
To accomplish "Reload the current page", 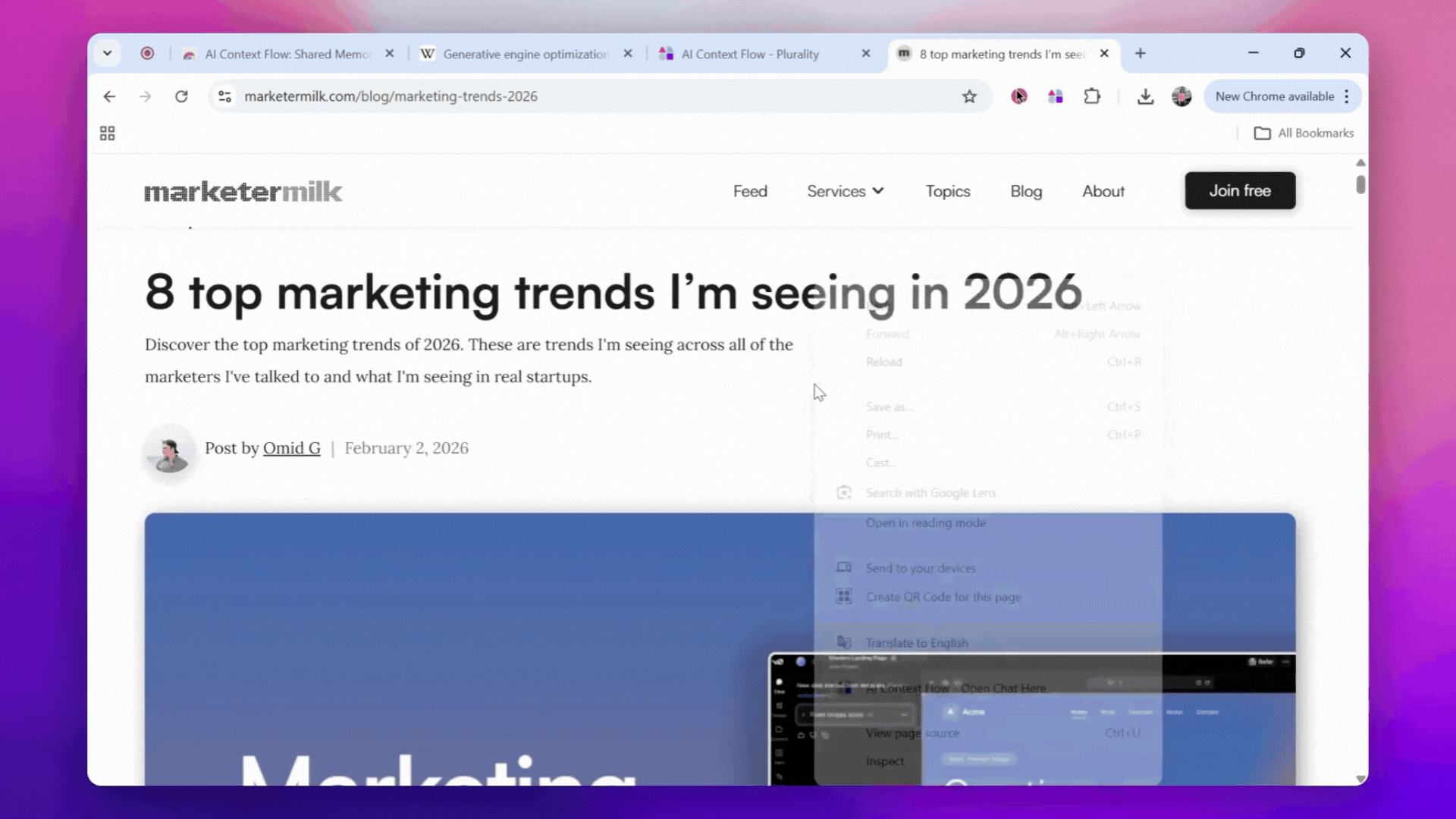I will (x=181, y=96).
